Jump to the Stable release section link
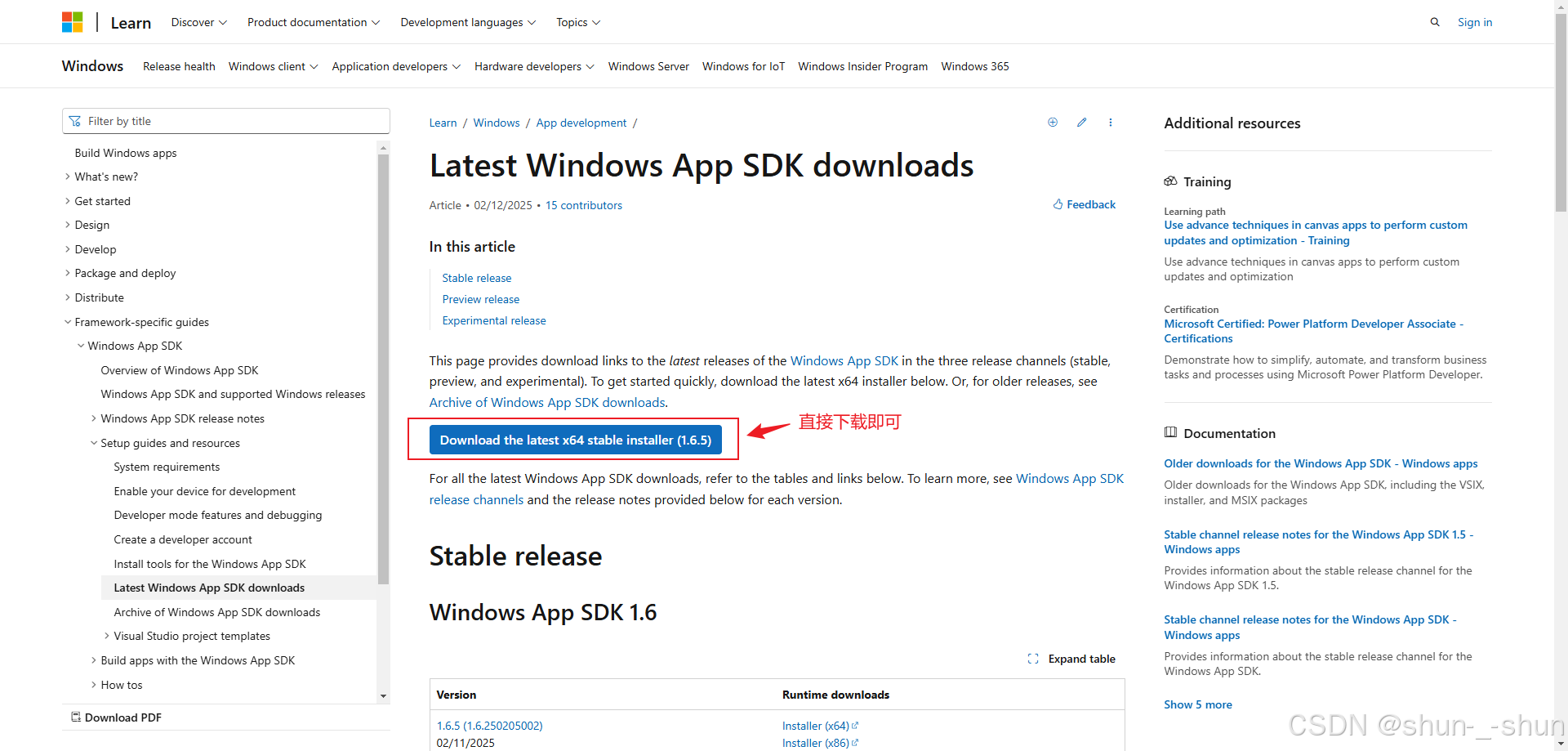Image resolution: width=1568 pixels, height=751 pixels. pyautogui.click(x=477, y=278)
